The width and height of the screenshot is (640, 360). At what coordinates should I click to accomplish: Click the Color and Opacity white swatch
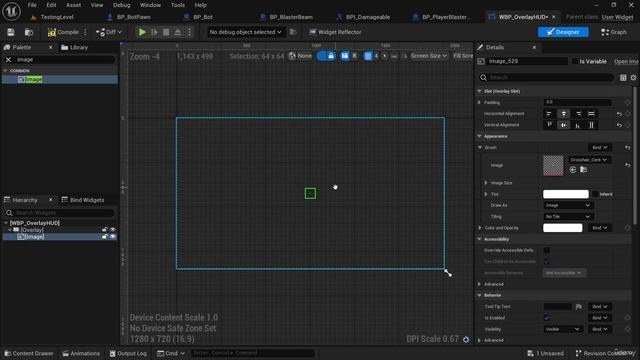pos(562,228)
